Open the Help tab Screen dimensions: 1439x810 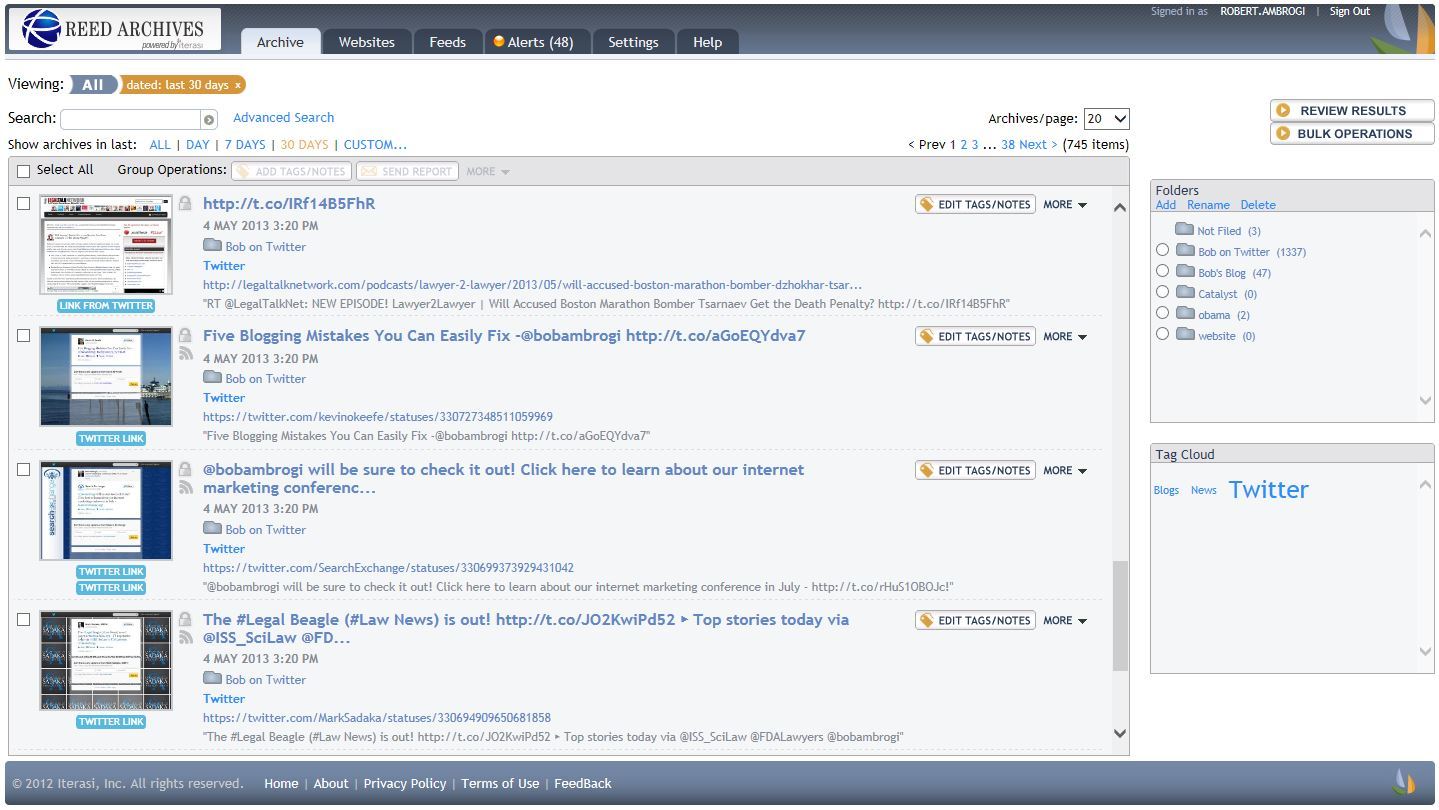click(x=707, y=42)
